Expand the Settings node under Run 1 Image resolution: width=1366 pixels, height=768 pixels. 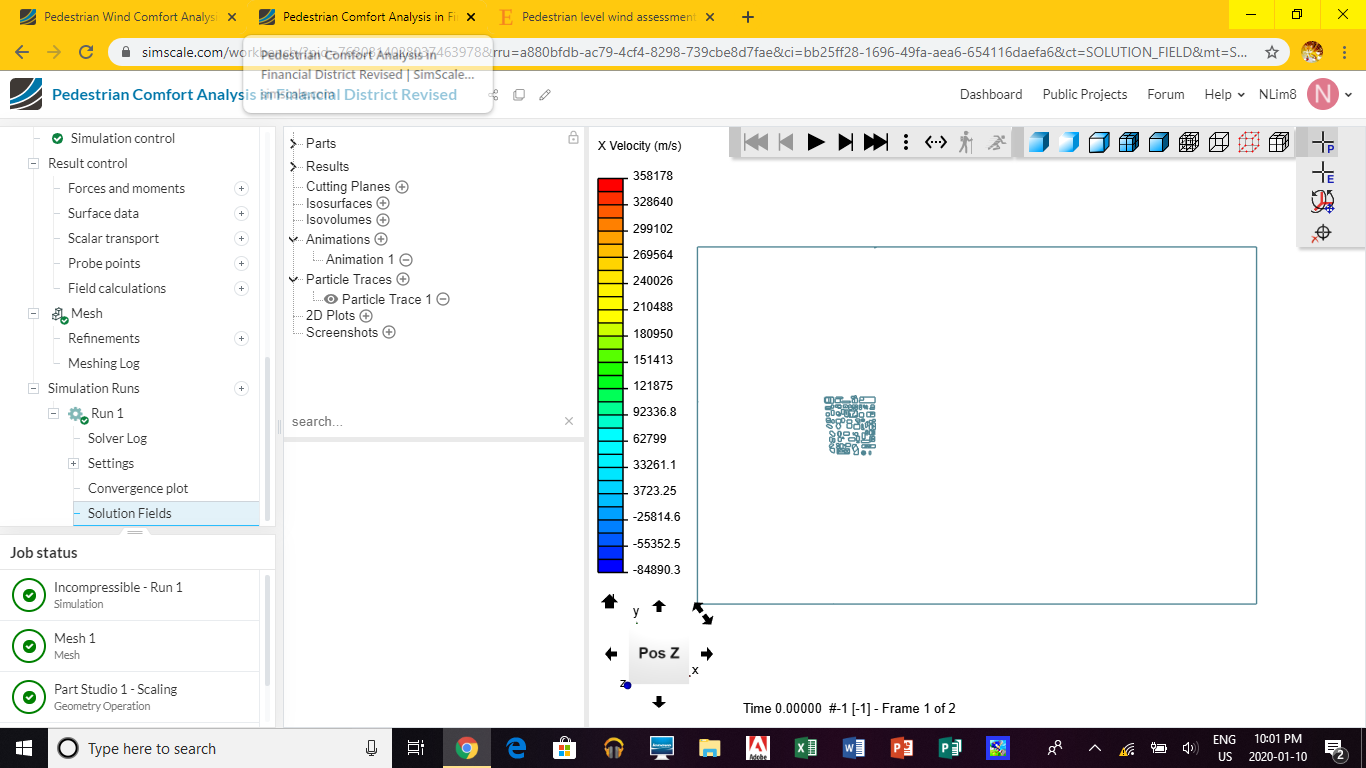(73, 463)
